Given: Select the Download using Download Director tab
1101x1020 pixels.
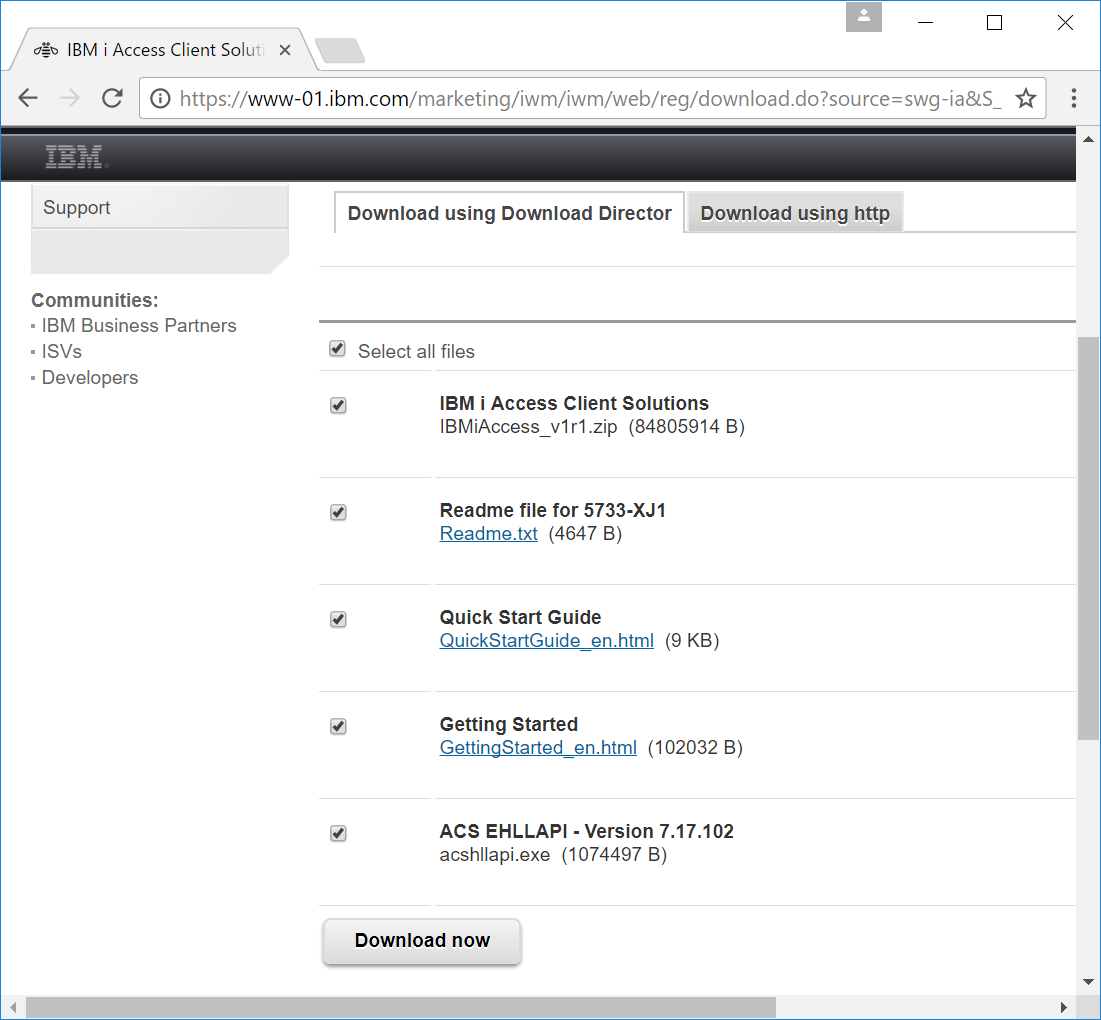Looking at the screenshot, I should pos(508,213).
